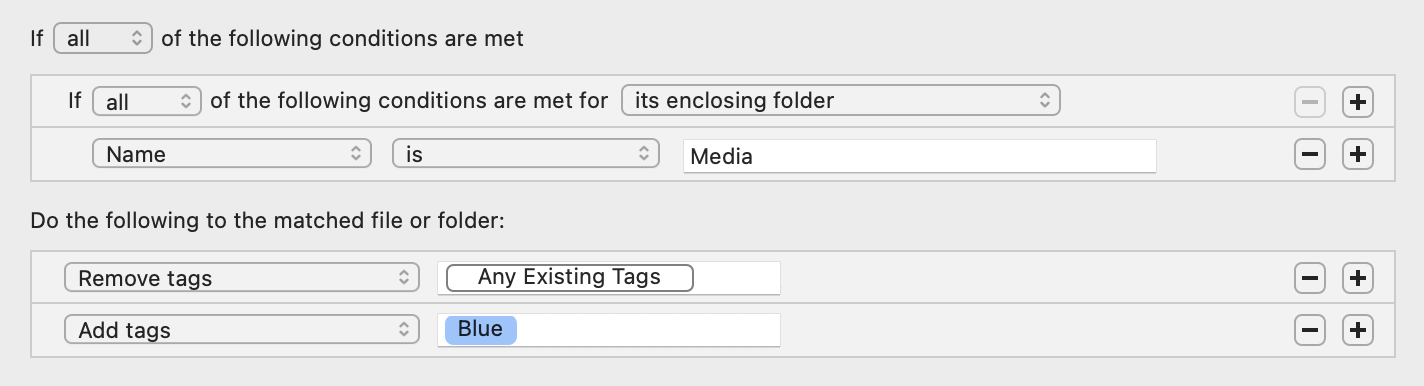Select the Blue tag token
The width and height of the screenshot is (1424, 386).
tap(481, 330)
